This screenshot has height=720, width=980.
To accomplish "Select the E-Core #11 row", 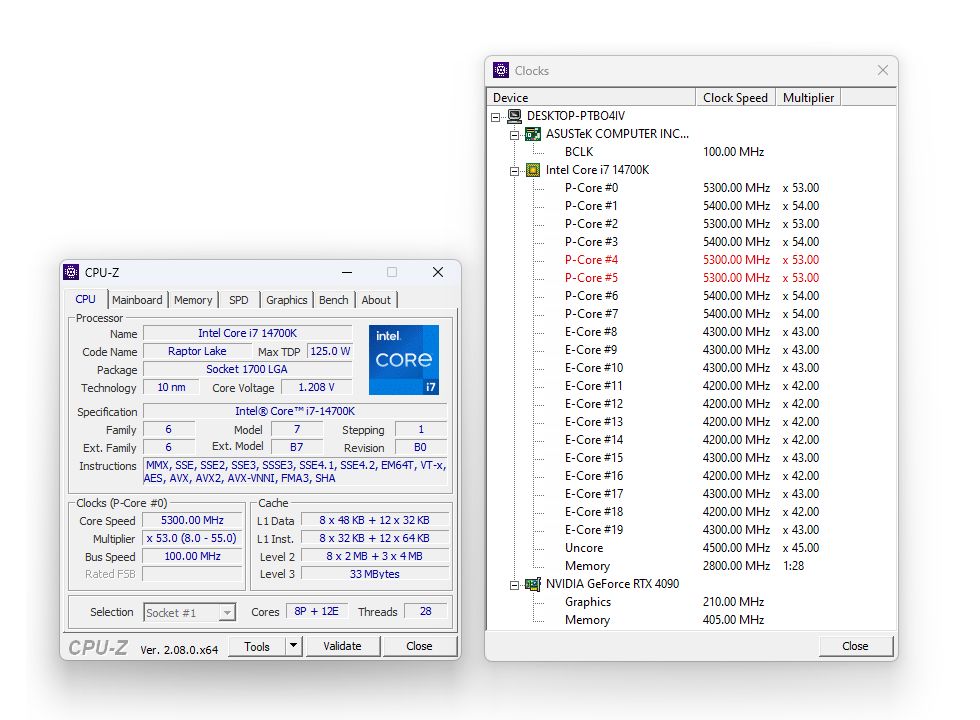I will [x=691, y=386].
